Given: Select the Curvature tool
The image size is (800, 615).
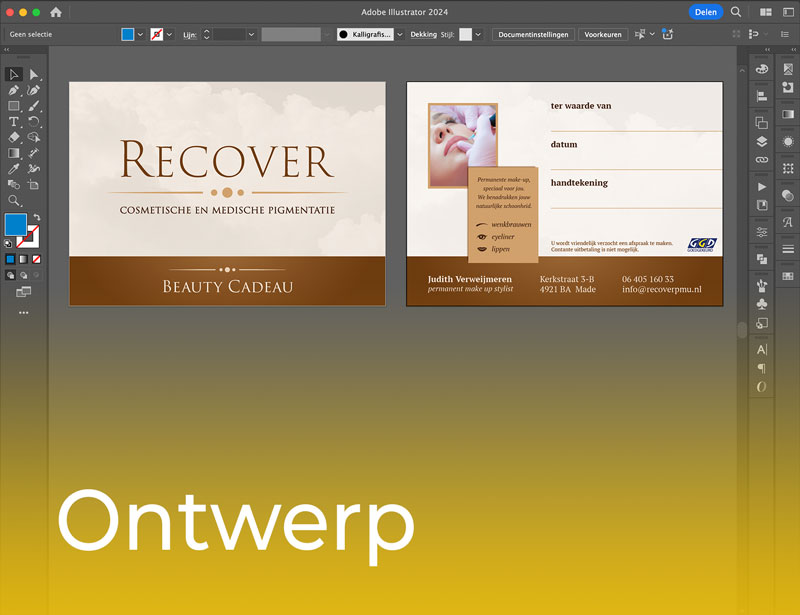Looking at the screenshot, I should (x=34, y=90).
